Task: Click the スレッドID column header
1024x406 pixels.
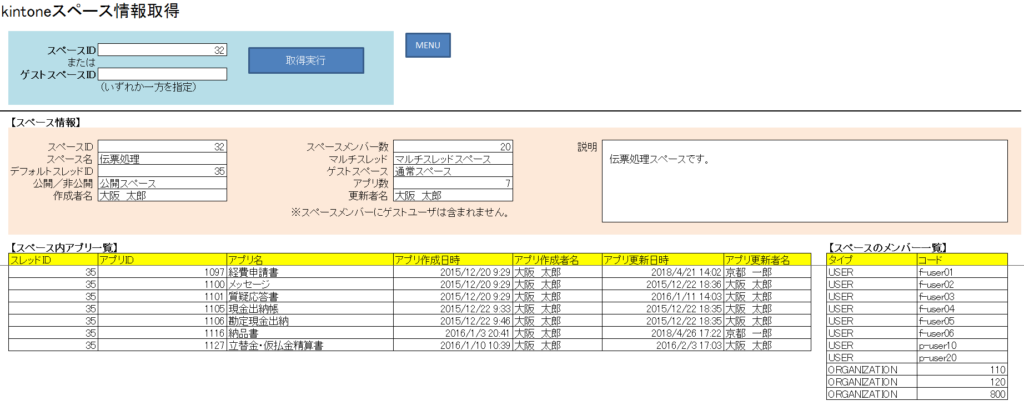Action: [53, 260]
